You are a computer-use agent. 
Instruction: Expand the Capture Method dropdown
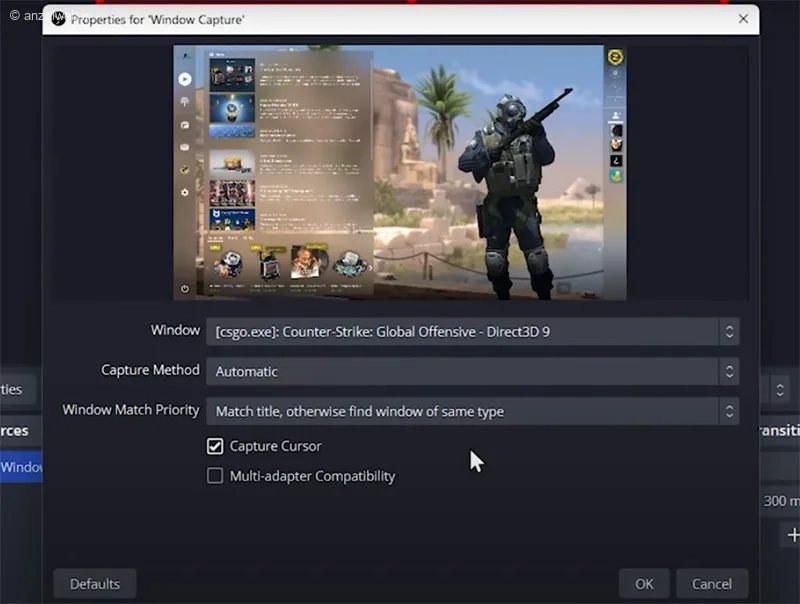click(x=472, y=371)
